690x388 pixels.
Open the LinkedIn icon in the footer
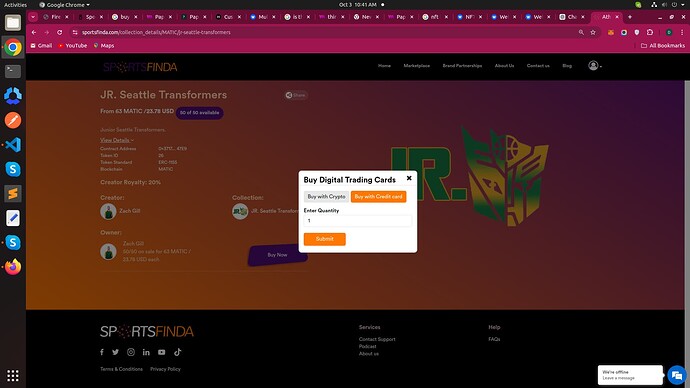(x=146, y=352)
